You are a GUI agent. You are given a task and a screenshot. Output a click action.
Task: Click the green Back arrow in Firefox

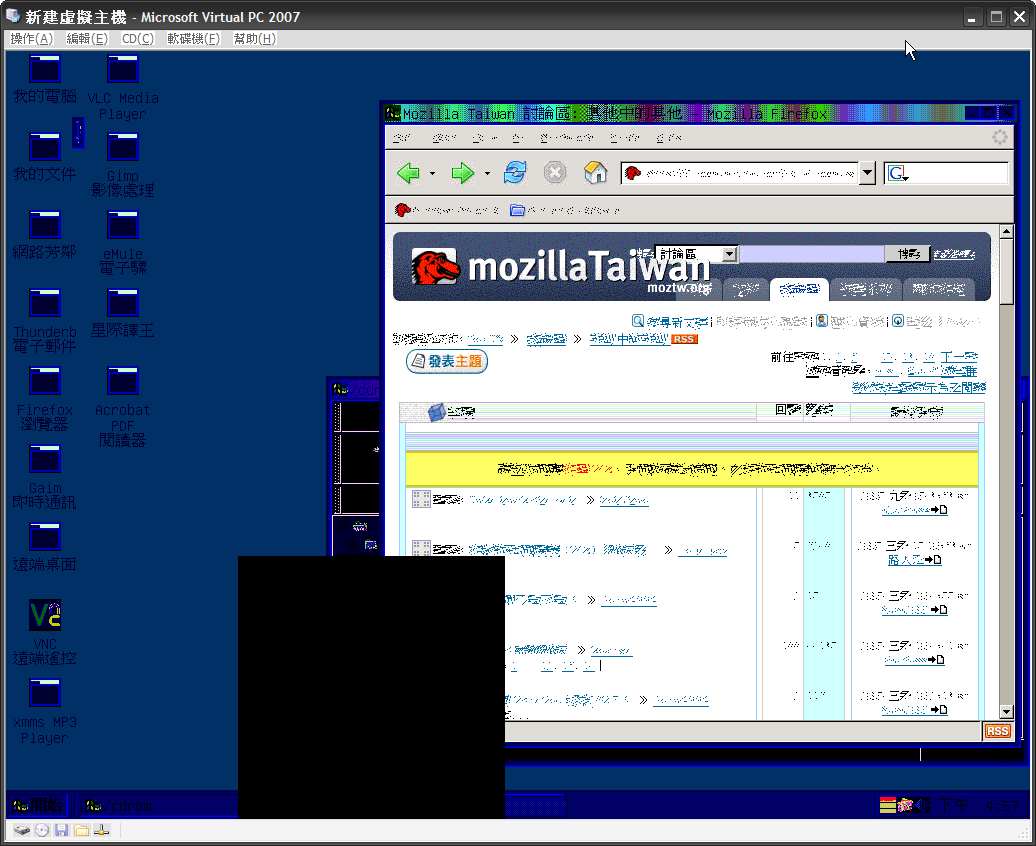[x=408, y=173]
